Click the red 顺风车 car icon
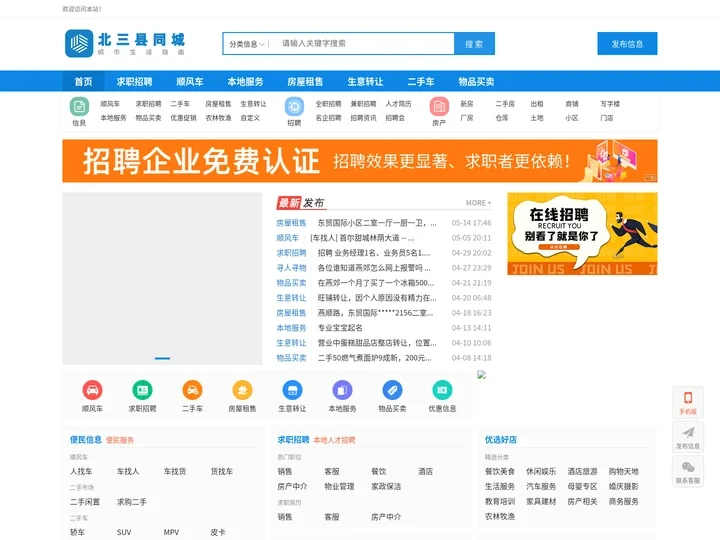 pyautogui.click(x=92, y=390)
